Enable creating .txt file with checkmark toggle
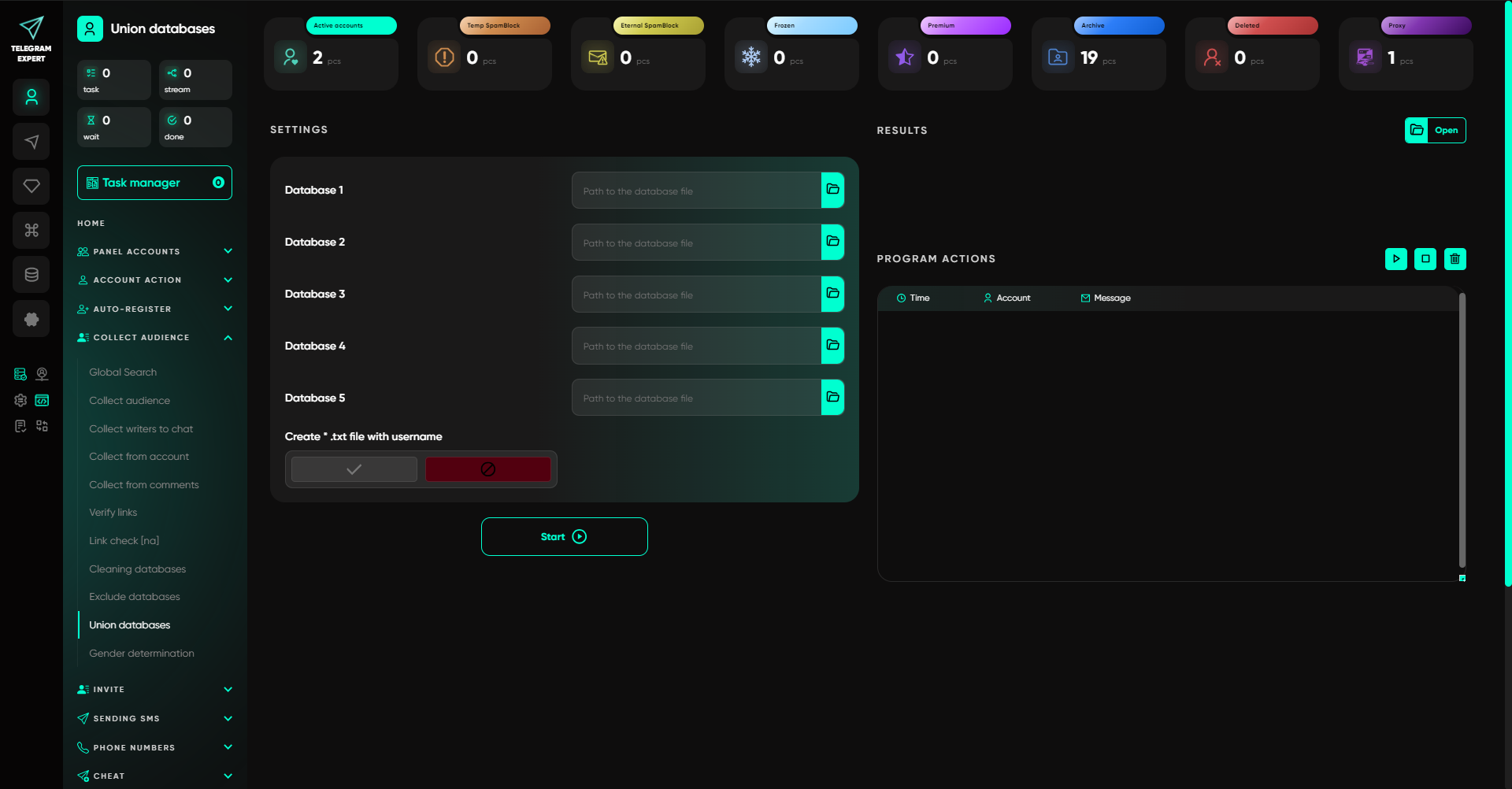The image size is (1512, 789). point(354,469)
